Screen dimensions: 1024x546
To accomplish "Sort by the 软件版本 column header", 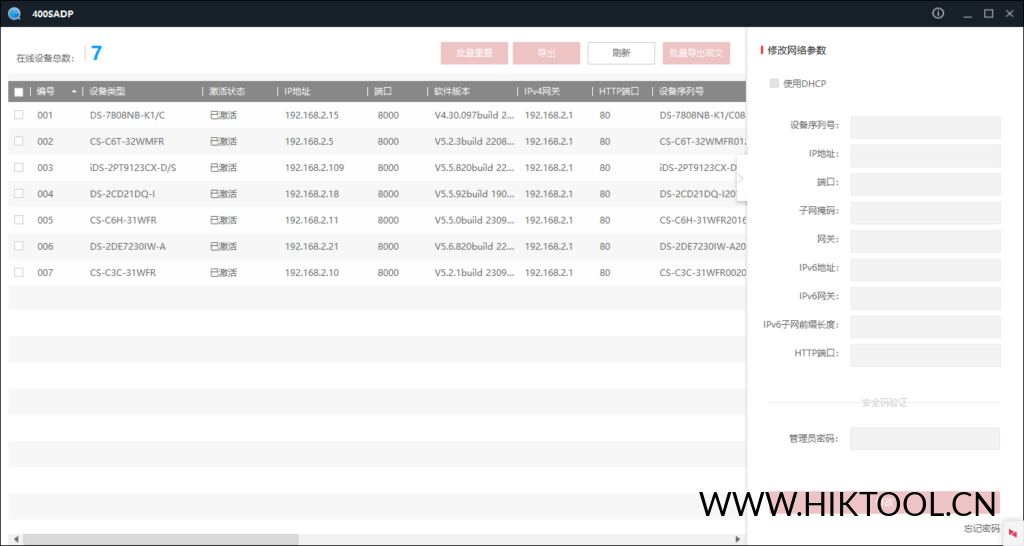I will tap(452, 91).
